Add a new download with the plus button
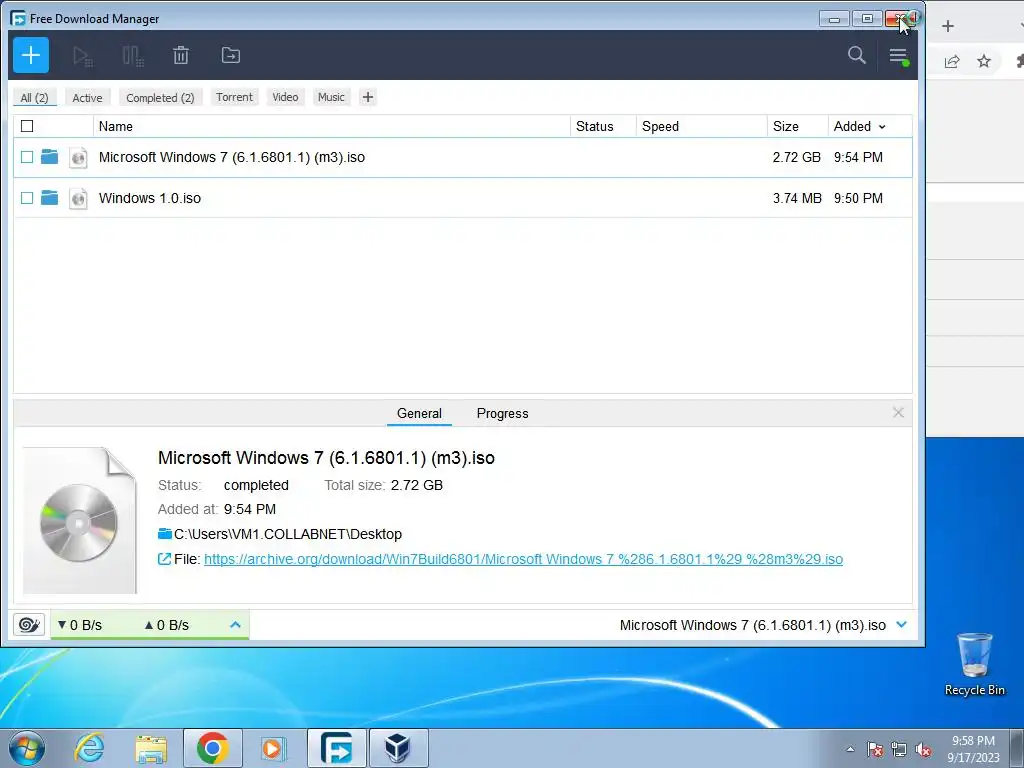The width and height of the screenshot is (1024, 768). point(31,56)
